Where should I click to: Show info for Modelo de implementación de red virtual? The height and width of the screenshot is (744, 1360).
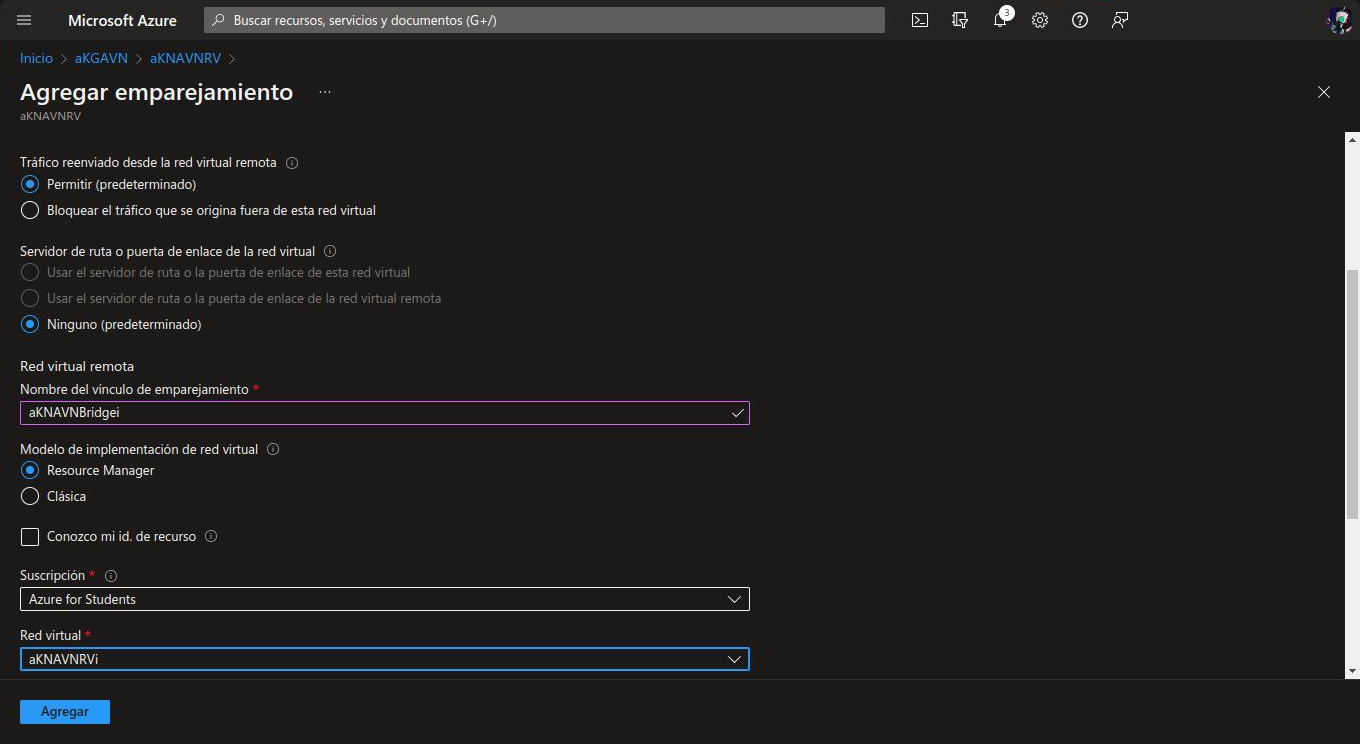click(273, 449)
